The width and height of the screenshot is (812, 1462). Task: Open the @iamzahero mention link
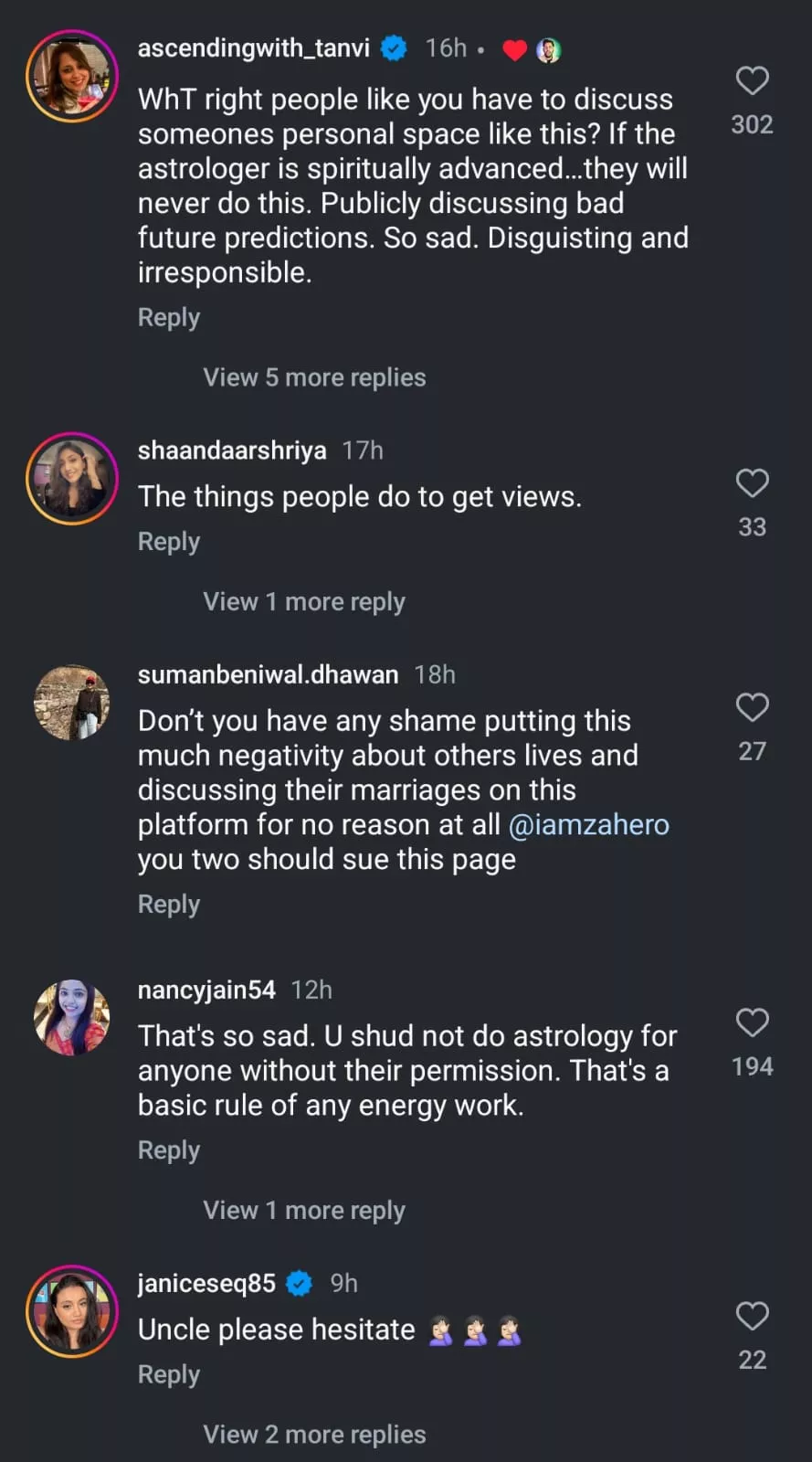click(x=588, y=824)
